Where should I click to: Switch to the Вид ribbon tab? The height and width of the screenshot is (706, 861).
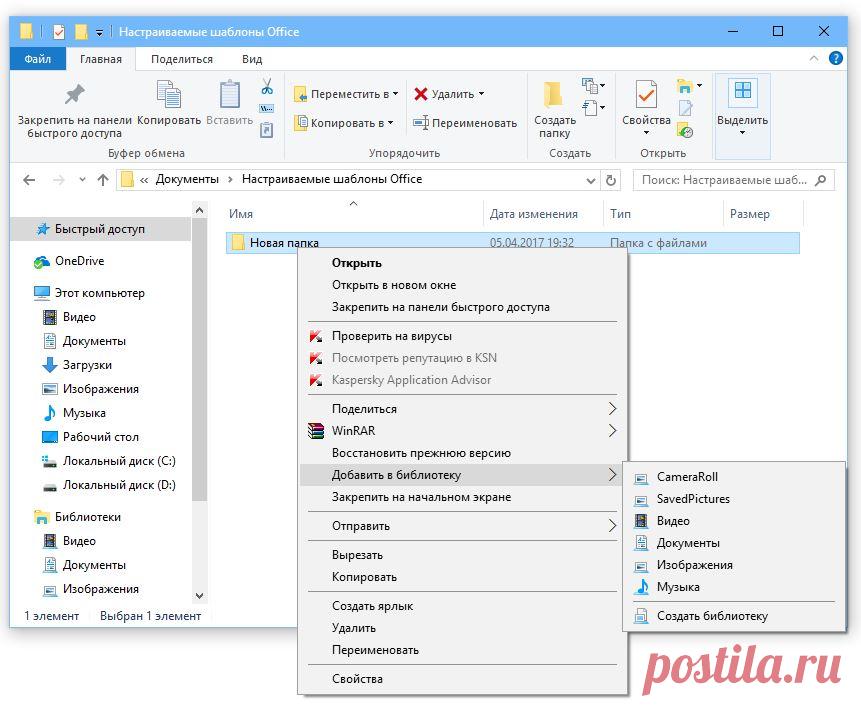click(x=252, y=59)
